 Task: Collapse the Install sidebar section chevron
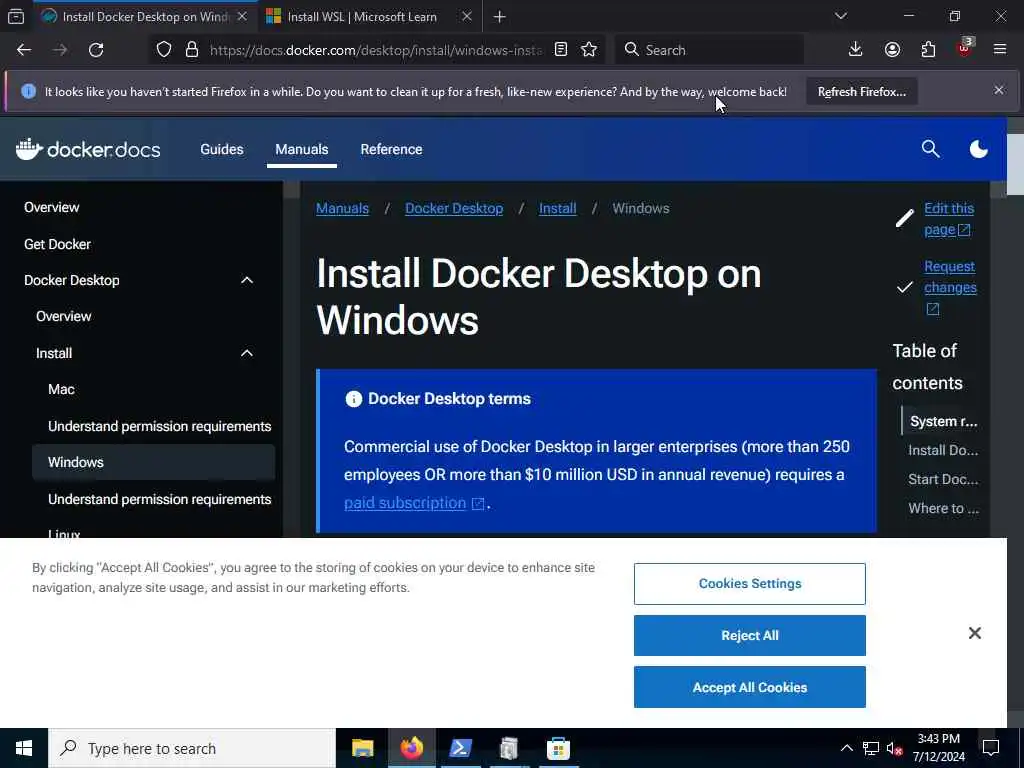246,353
